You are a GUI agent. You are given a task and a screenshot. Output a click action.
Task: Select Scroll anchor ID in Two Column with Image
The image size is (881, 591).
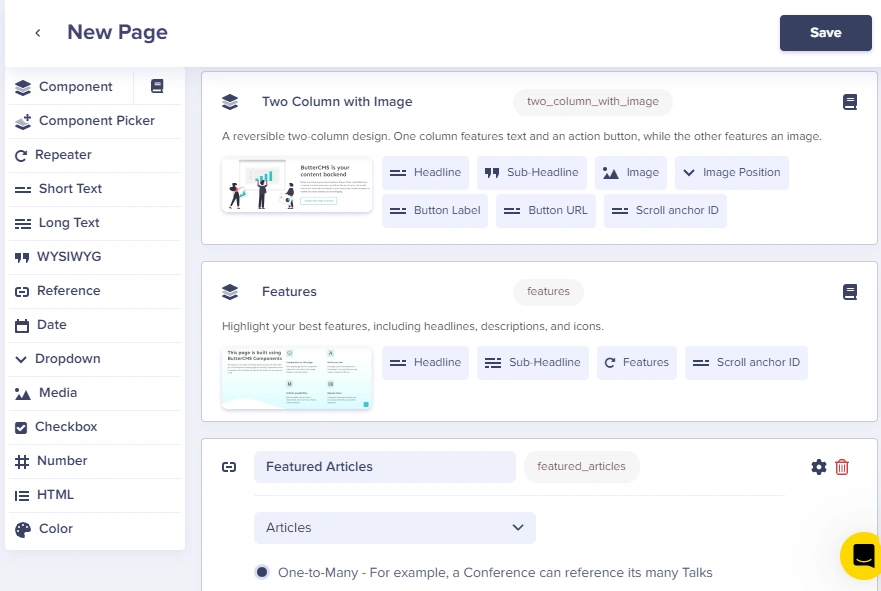(665, 211)
